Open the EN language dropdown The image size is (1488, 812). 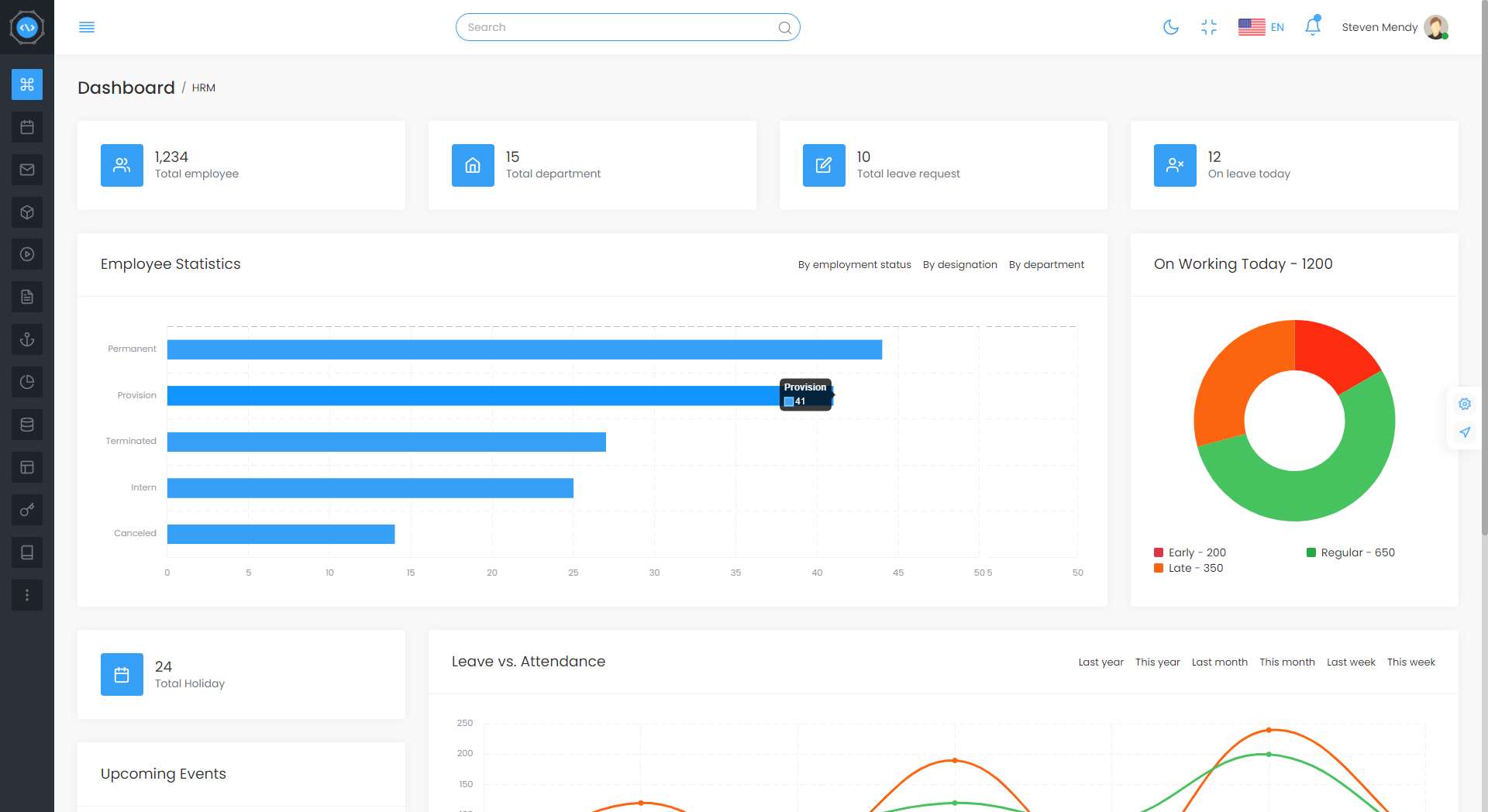(x=1261, y=27)
